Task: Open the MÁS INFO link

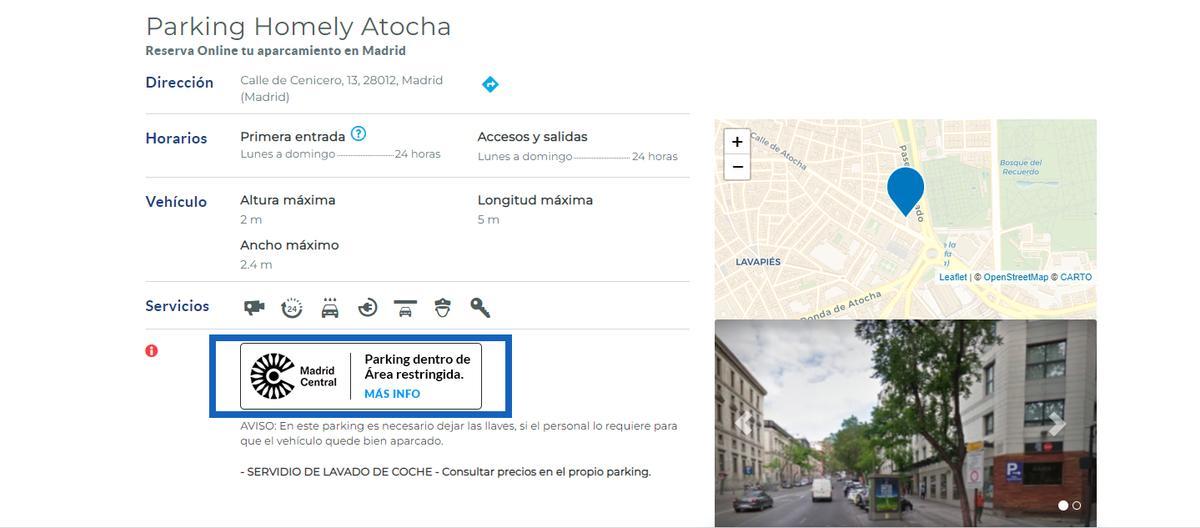Action: [x=392, y=394]
